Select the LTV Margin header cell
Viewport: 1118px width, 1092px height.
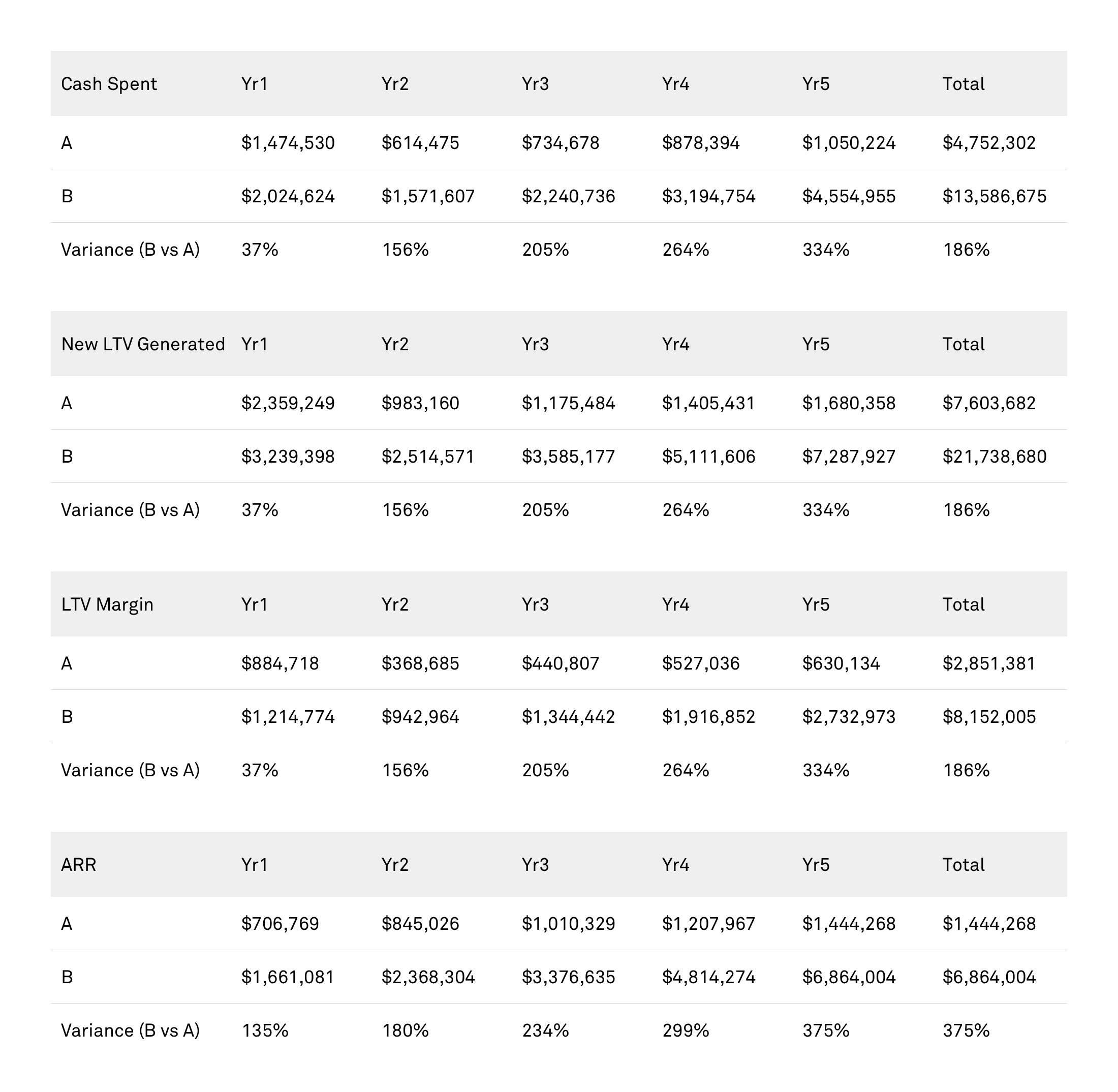click(107, 604)
